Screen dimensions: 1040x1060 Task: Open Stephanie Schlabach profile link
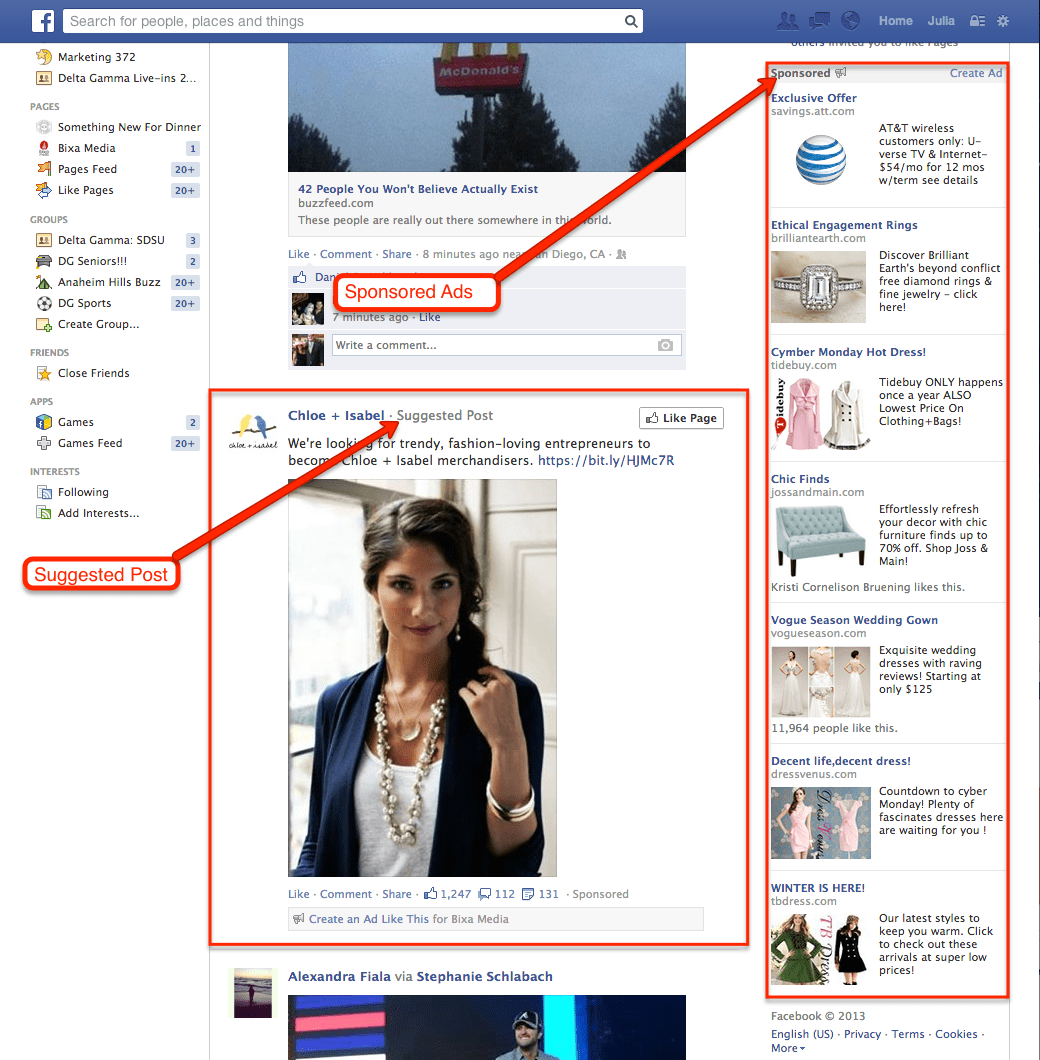coord(484,976)
